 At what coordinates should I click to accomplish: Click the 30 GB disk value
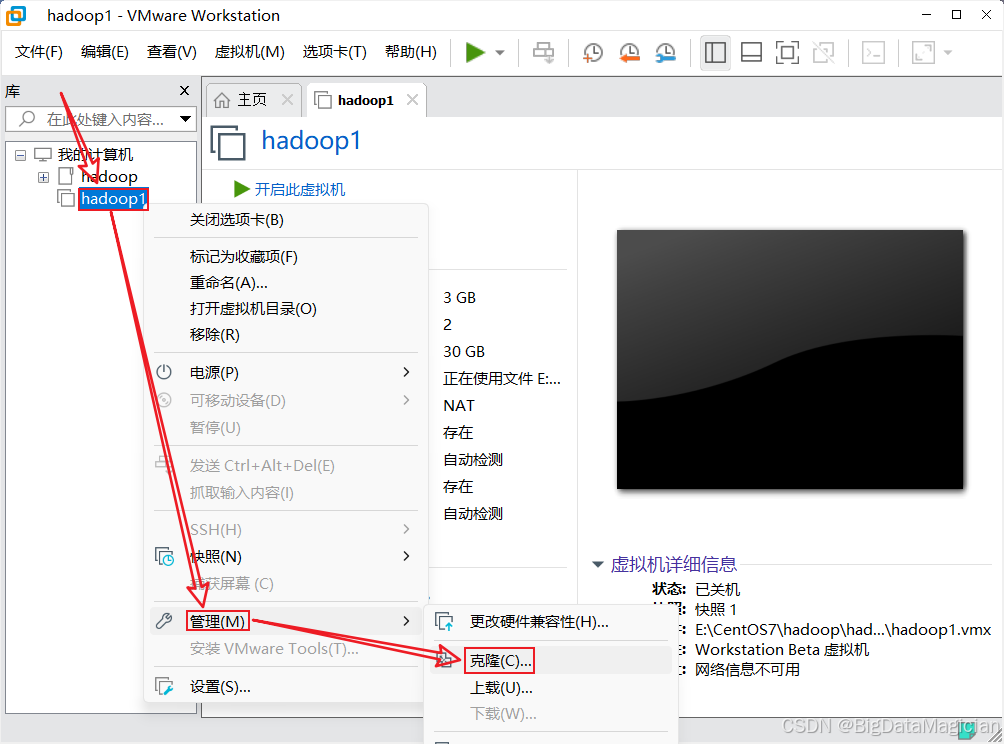point(464,352)
